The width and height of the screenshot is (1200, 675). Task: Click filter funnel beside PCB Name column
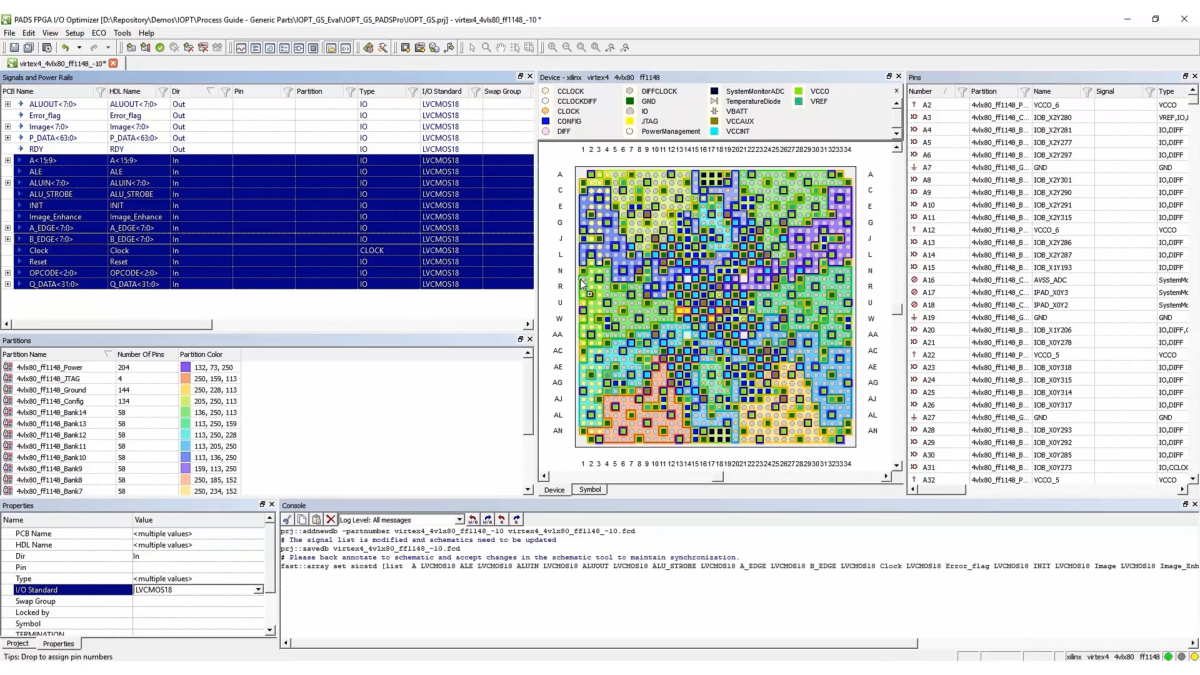(x=100, y=91)
